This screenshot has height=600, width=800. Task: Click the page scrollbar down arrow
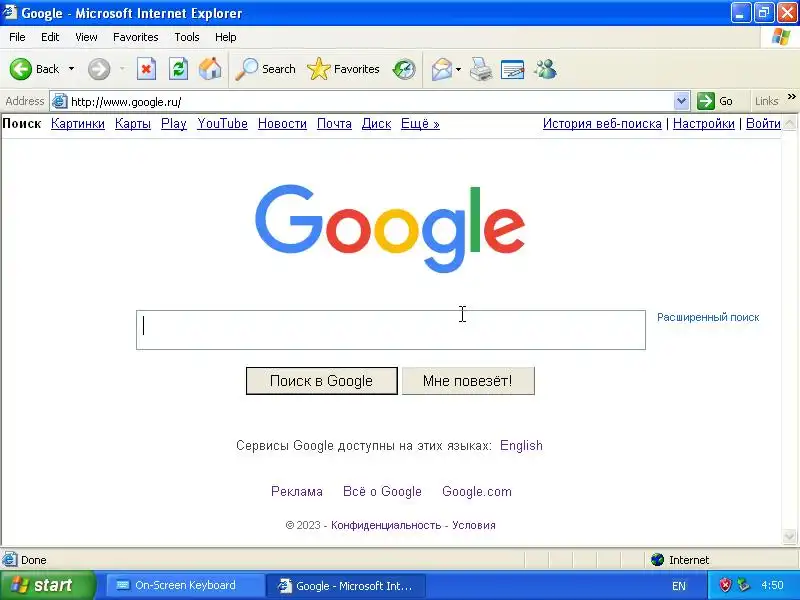coord(789,536)
